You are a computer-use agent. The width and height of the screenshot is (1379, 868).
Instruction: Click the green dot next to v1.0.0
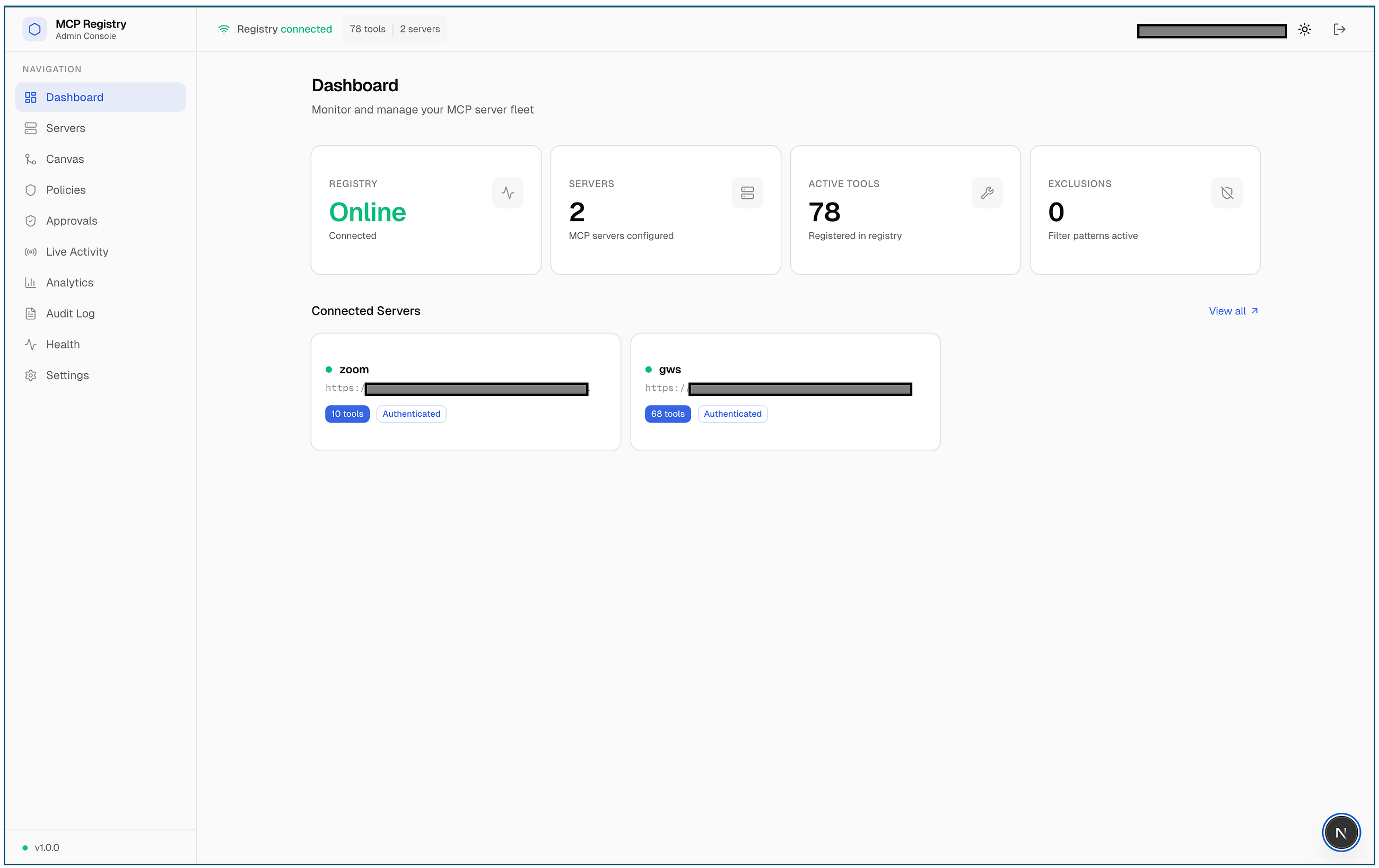tap(25, 848)
